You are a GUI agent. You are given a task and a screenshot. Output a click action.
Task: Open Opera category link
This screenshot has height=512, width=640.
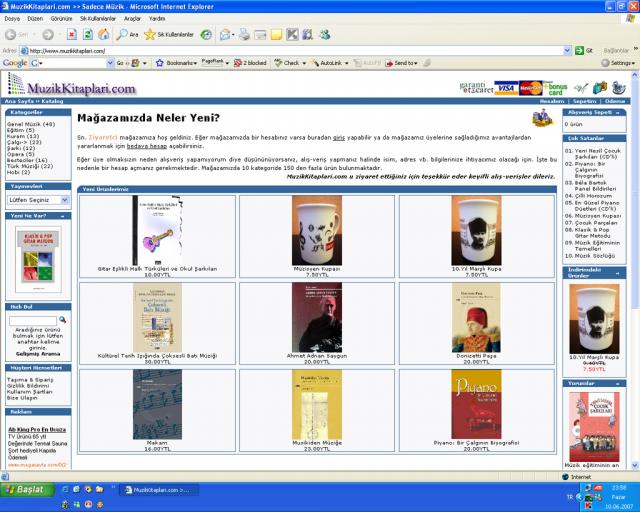pyautogui.click(x=20, y=154)
